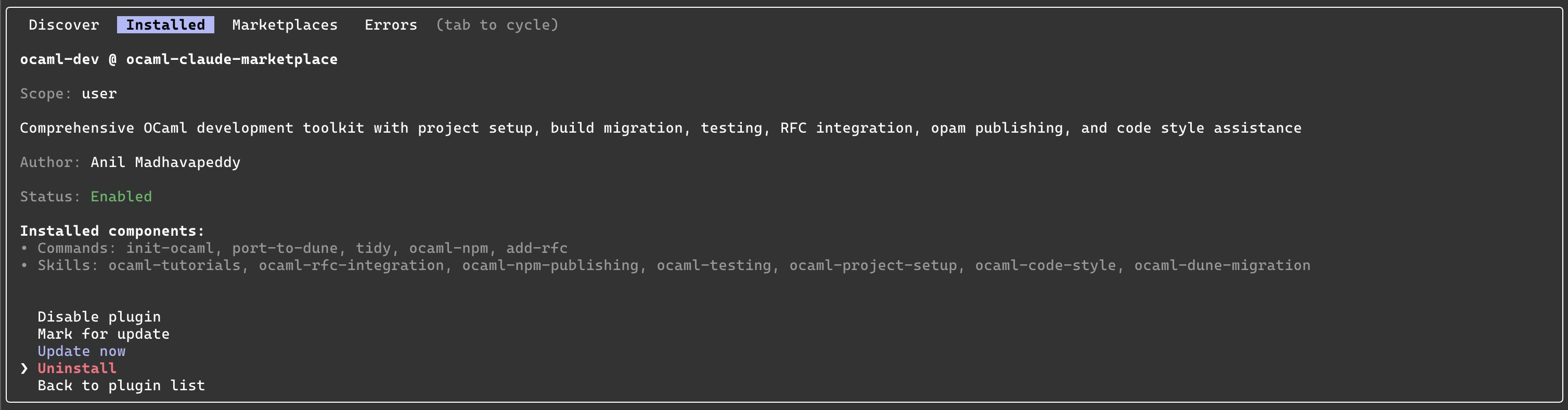Click the author name Anil Madhavapeddy
The width and height of the screenshot is (1568, 410).
click(165, 162)
